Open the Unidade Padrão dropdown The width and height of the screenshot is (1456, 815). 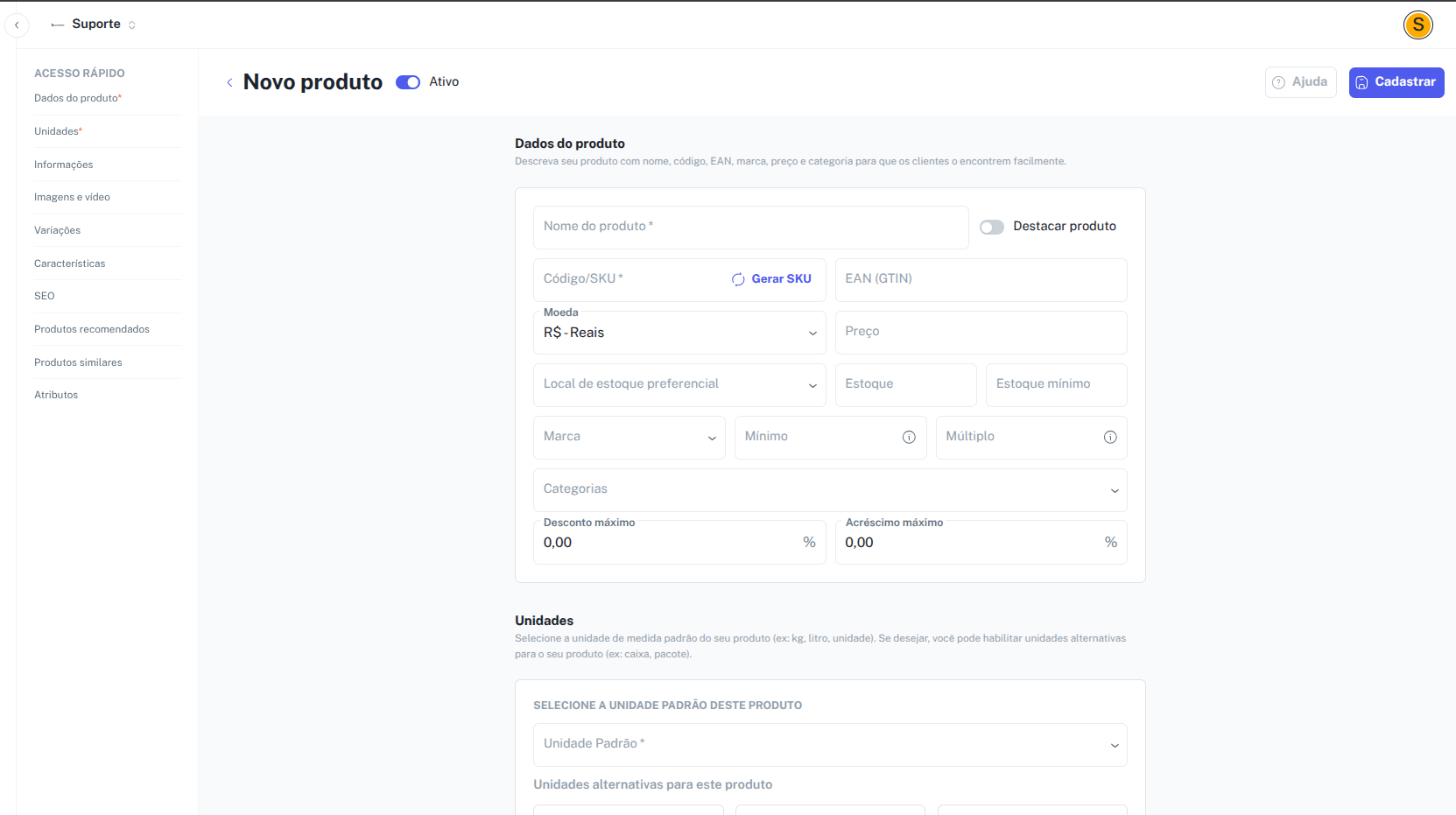(830, 745)
